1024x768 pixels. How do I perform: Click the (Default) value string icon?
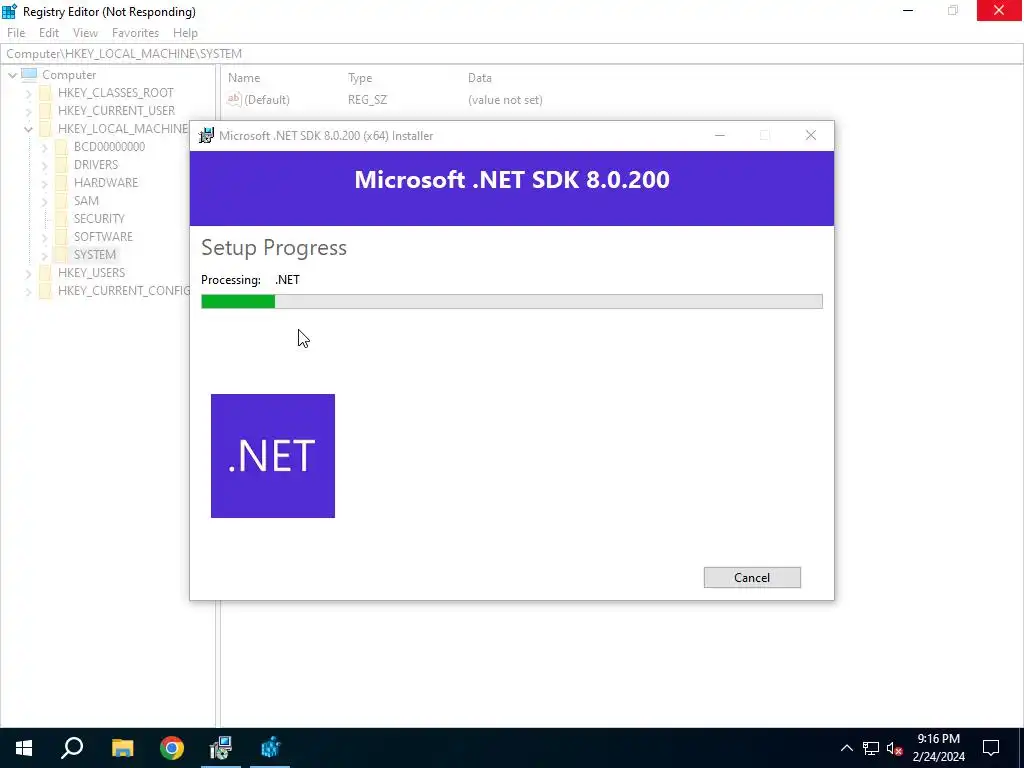point(234,99)
